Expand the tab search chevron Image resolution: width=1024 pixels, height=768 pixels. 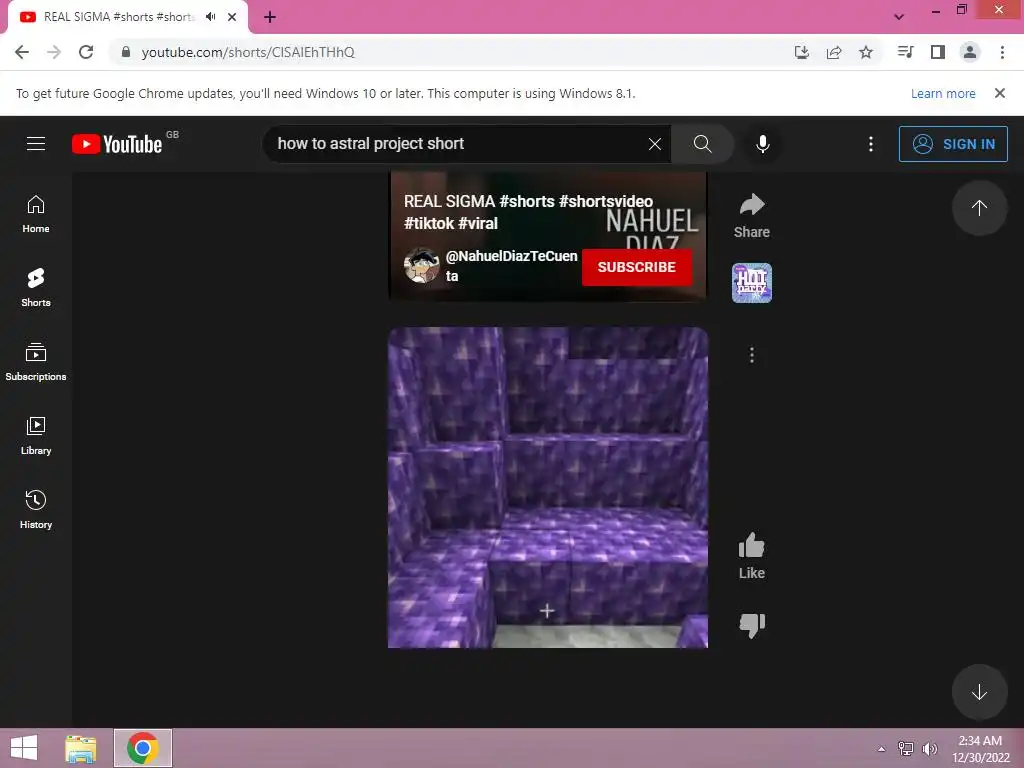pos(899,17)
